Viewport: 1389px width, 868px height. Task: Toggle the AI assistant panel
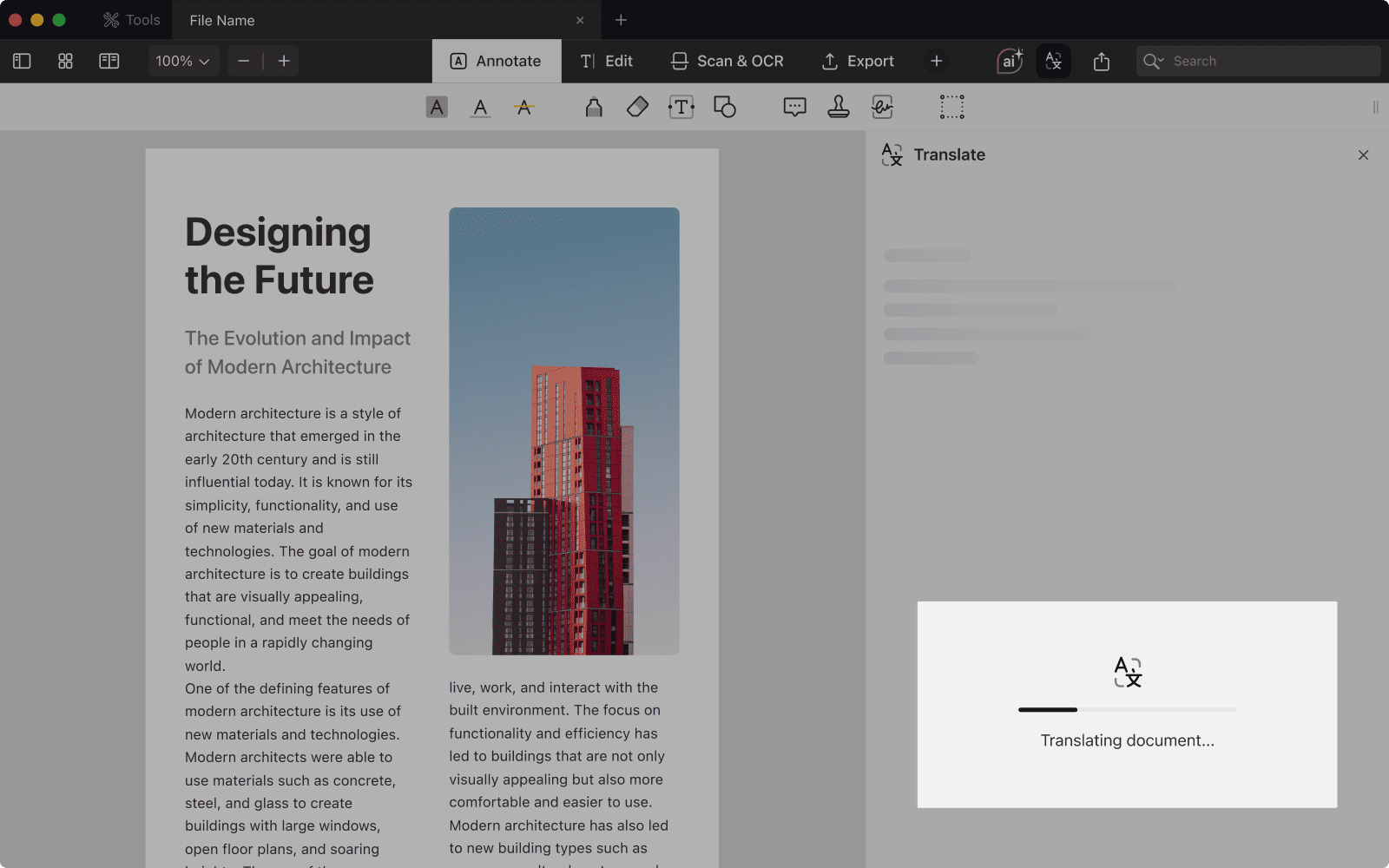(x=1010, y=61)
